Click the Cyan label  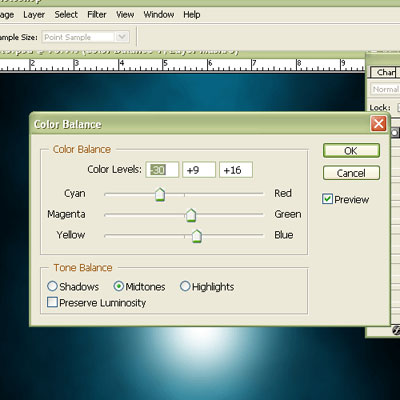(x=75, y=193)
